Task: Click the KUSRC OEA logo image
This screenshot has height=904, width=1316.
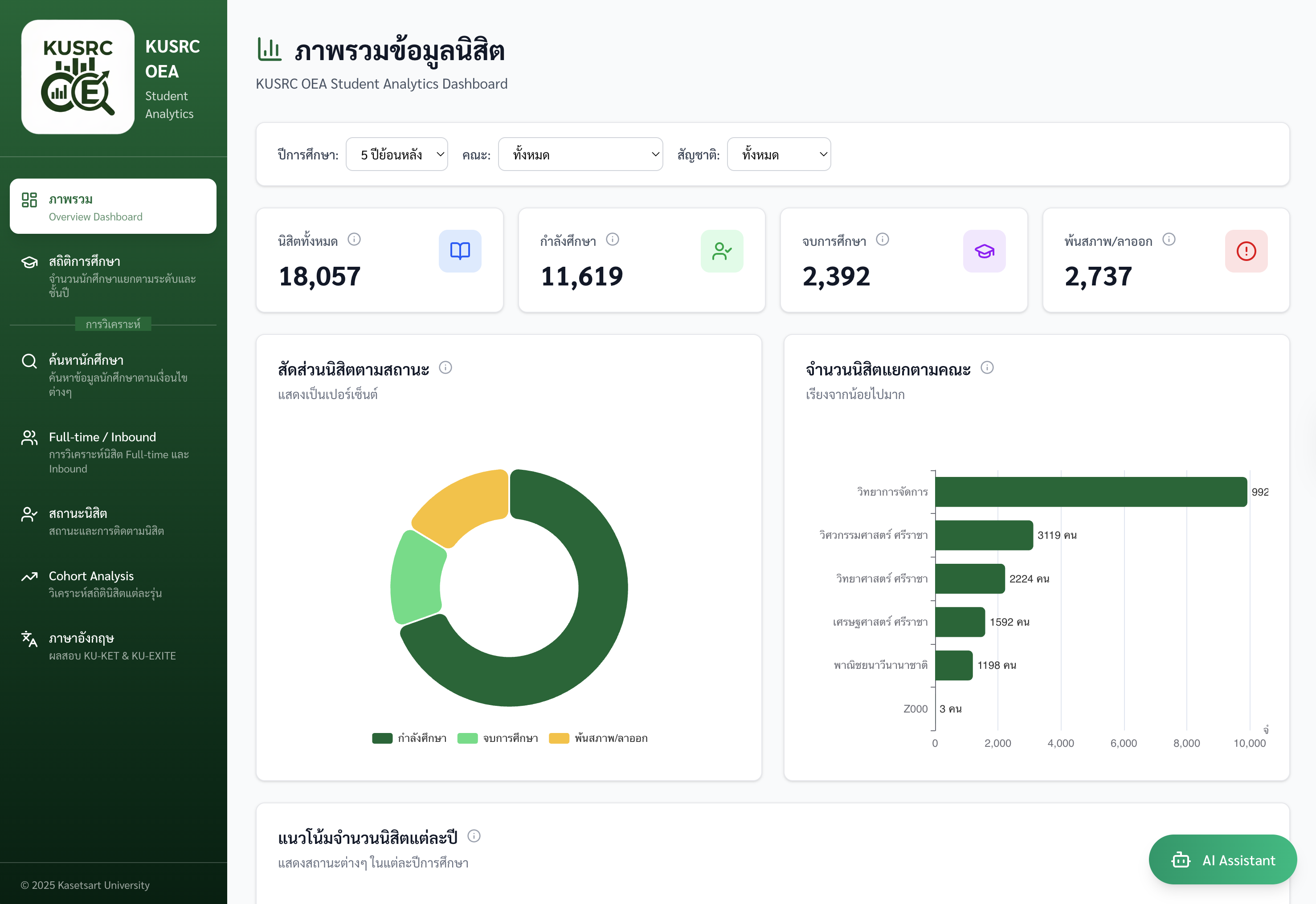Action: click(x=78, y=77)
